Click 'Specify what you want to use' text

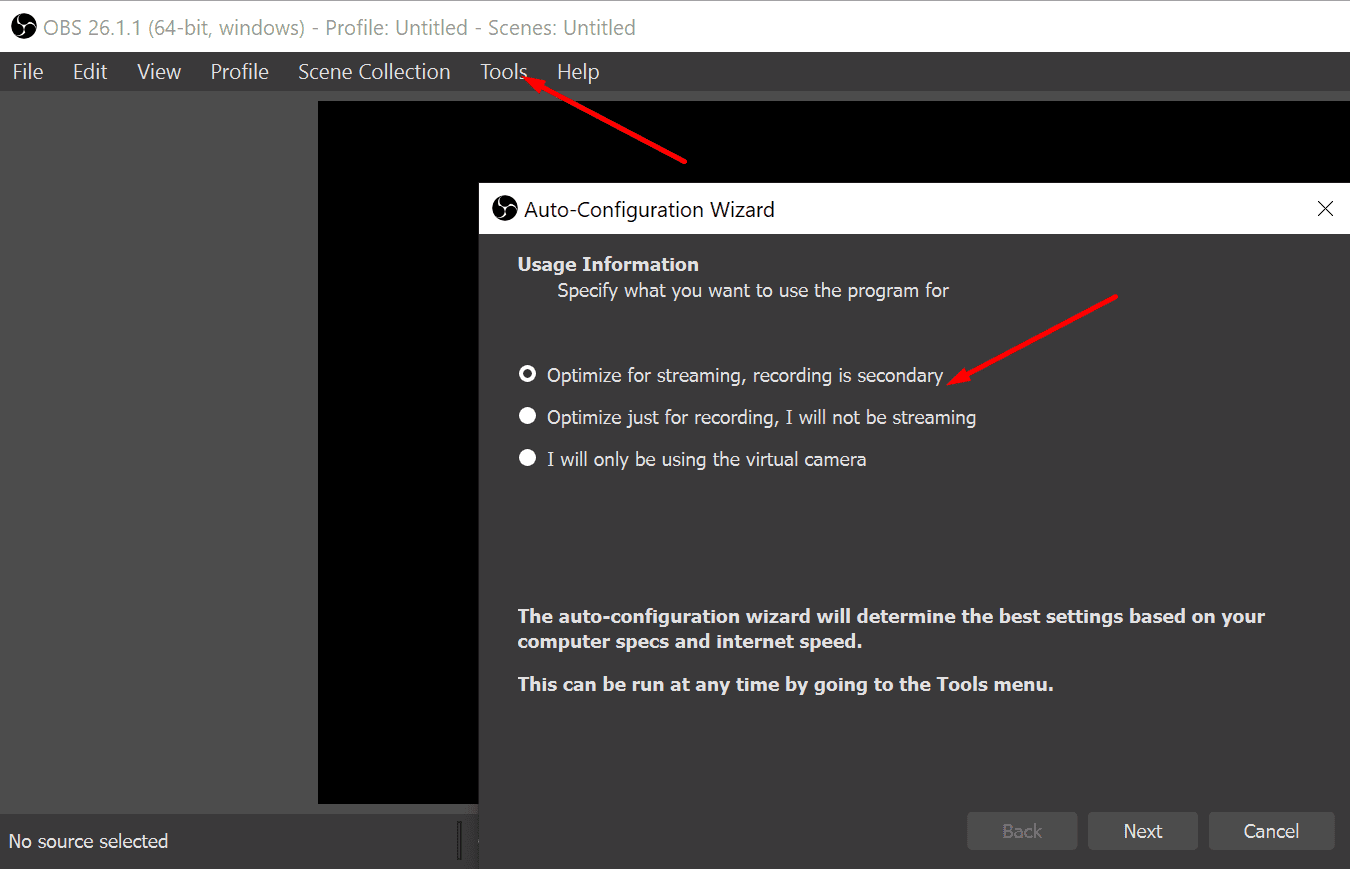[x=753, y=291]
